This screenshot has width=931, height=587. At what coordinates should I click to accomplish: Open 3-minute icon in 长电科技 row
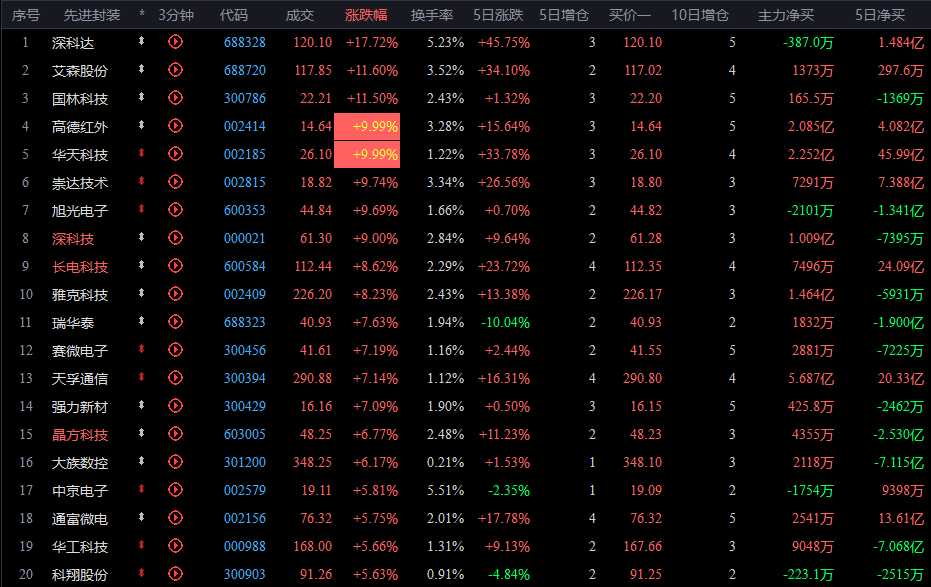coord(175,266)
